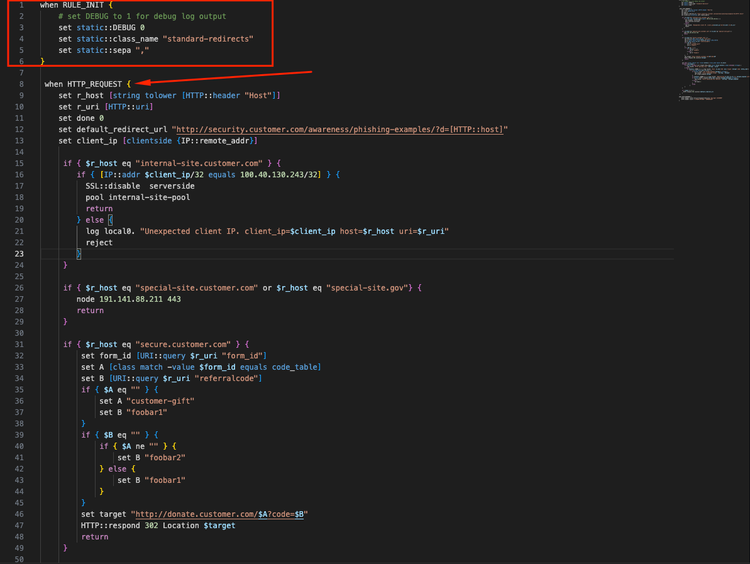Click the highlighted closing brace on line 22
Screen dimensions: 750x564
pyautogui.click(x=80, y=254)
